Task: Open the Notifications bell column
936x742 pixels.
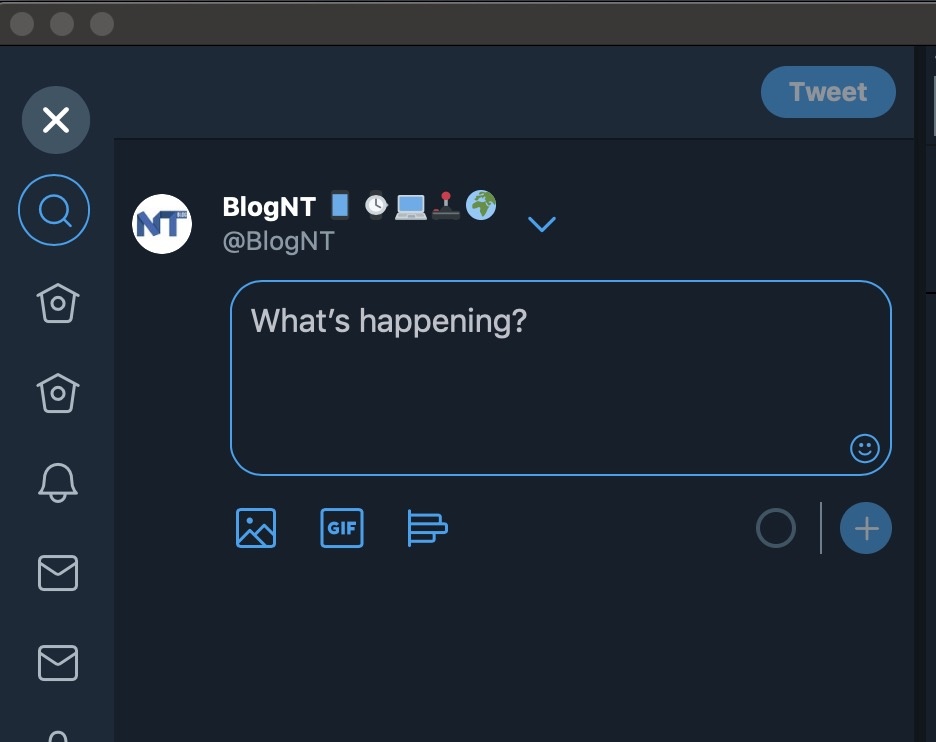Action: point(57,482)
